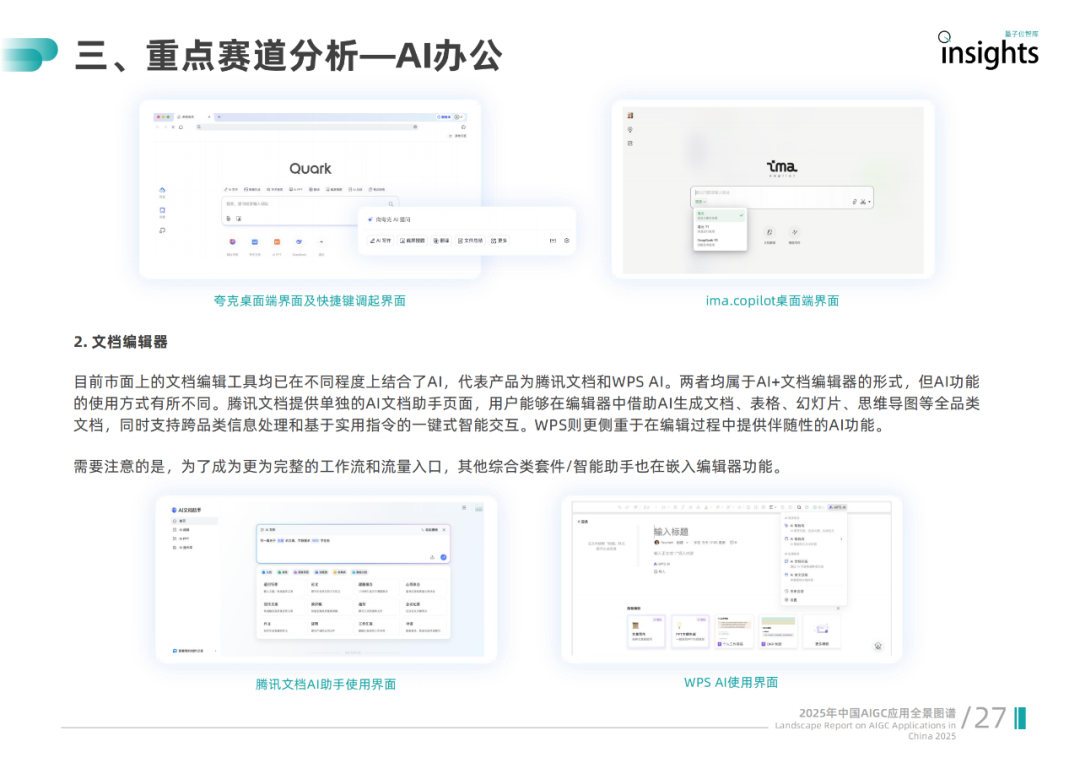
Task: Click the caption ima.copilot桌面端界面
Action: pyautogui.click(x=772, y=301)
